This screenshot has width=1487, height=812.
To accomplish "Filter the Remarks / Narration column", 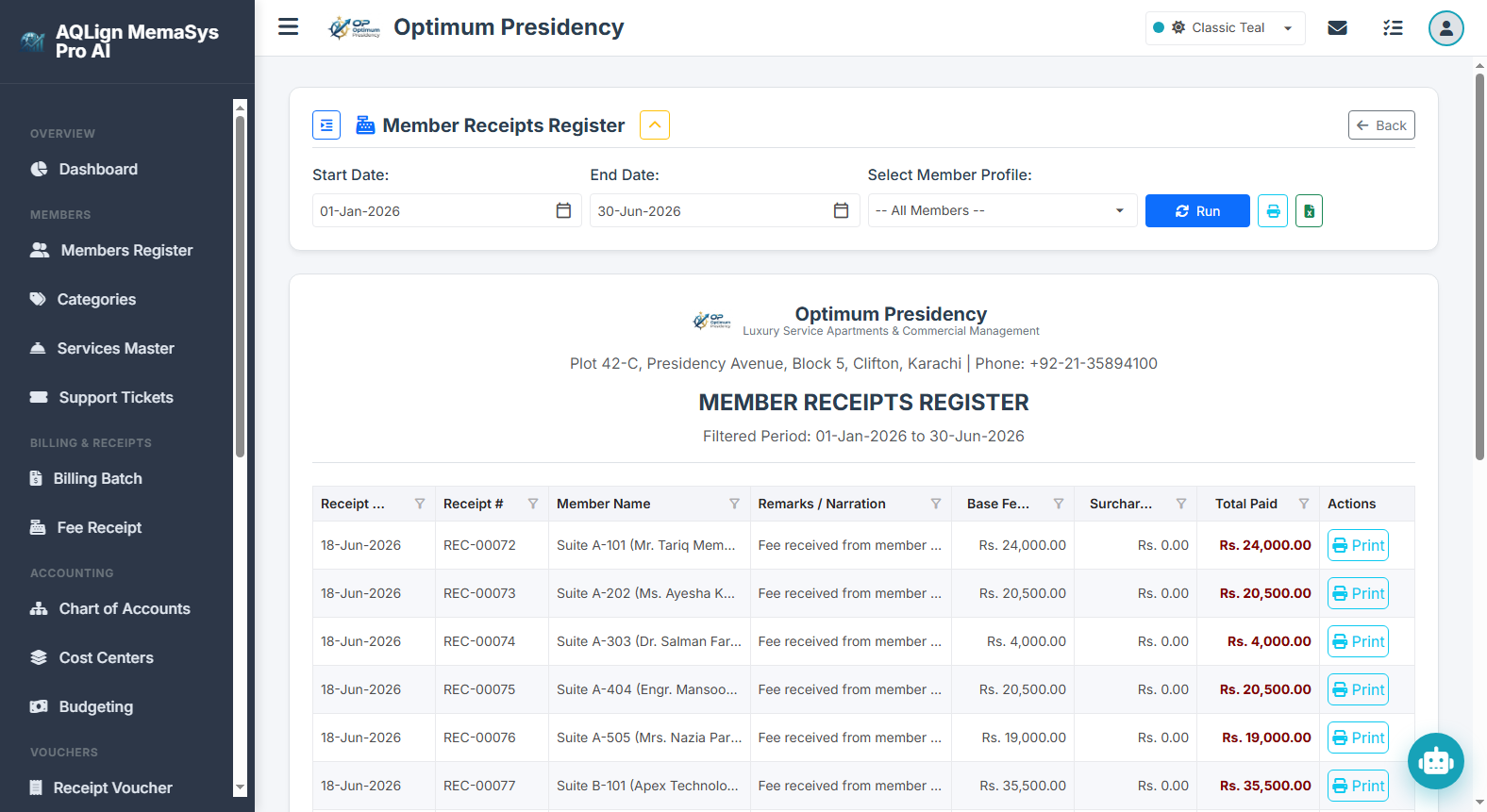I will click(x=936, y=504).
